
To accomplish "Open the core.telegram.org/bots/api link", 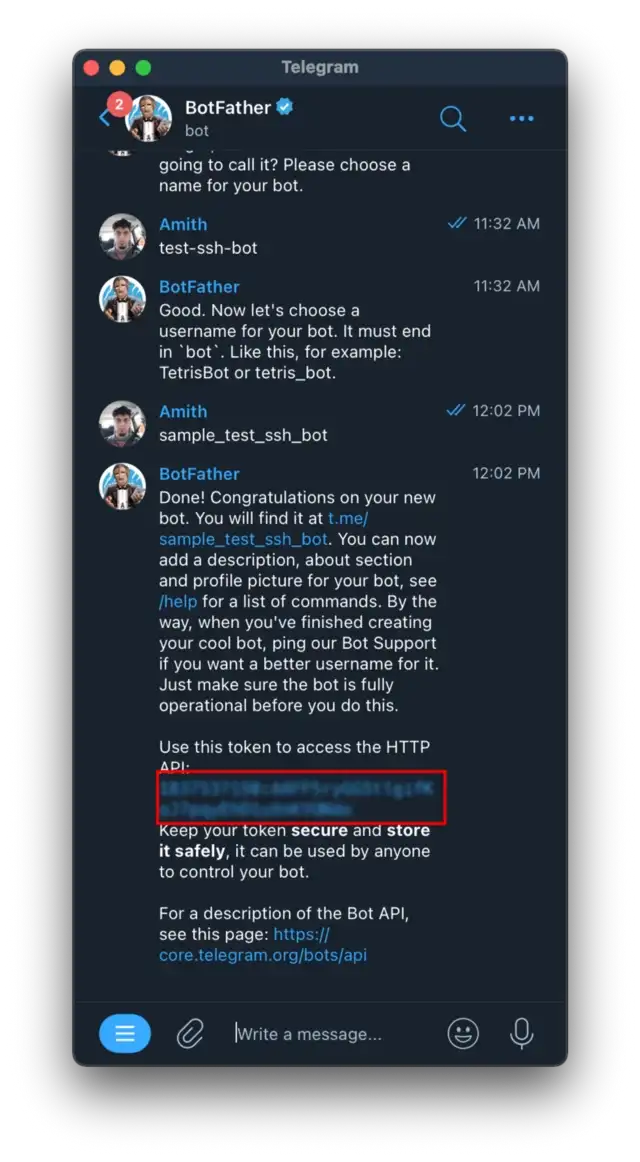I will (x=263, y=944).
